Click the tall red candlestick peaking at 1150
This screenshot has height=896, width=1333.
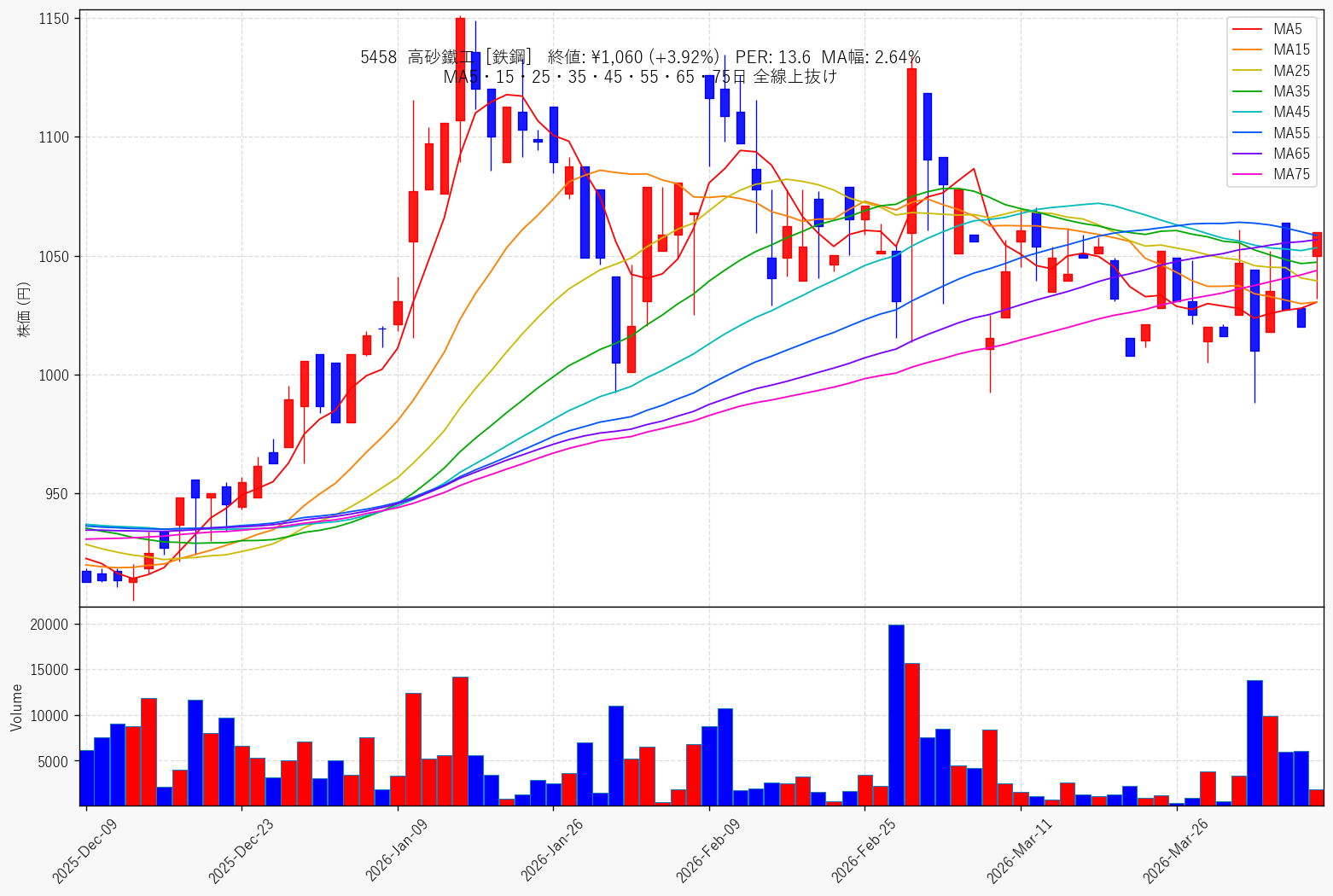pos(460,69)
